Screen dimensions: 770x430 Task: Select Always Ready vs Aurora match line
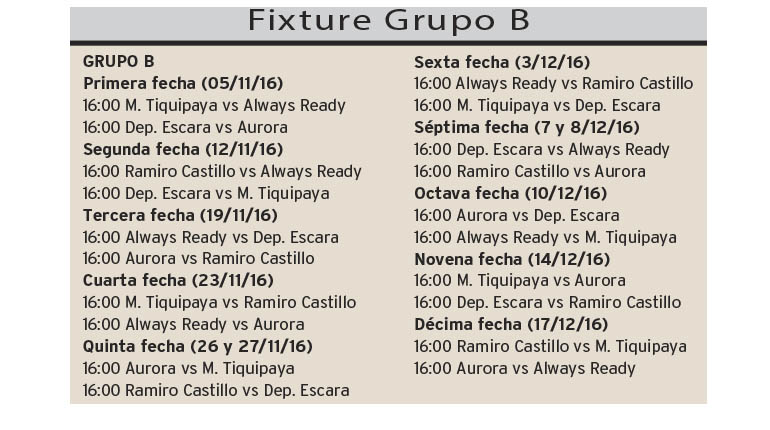193,325
